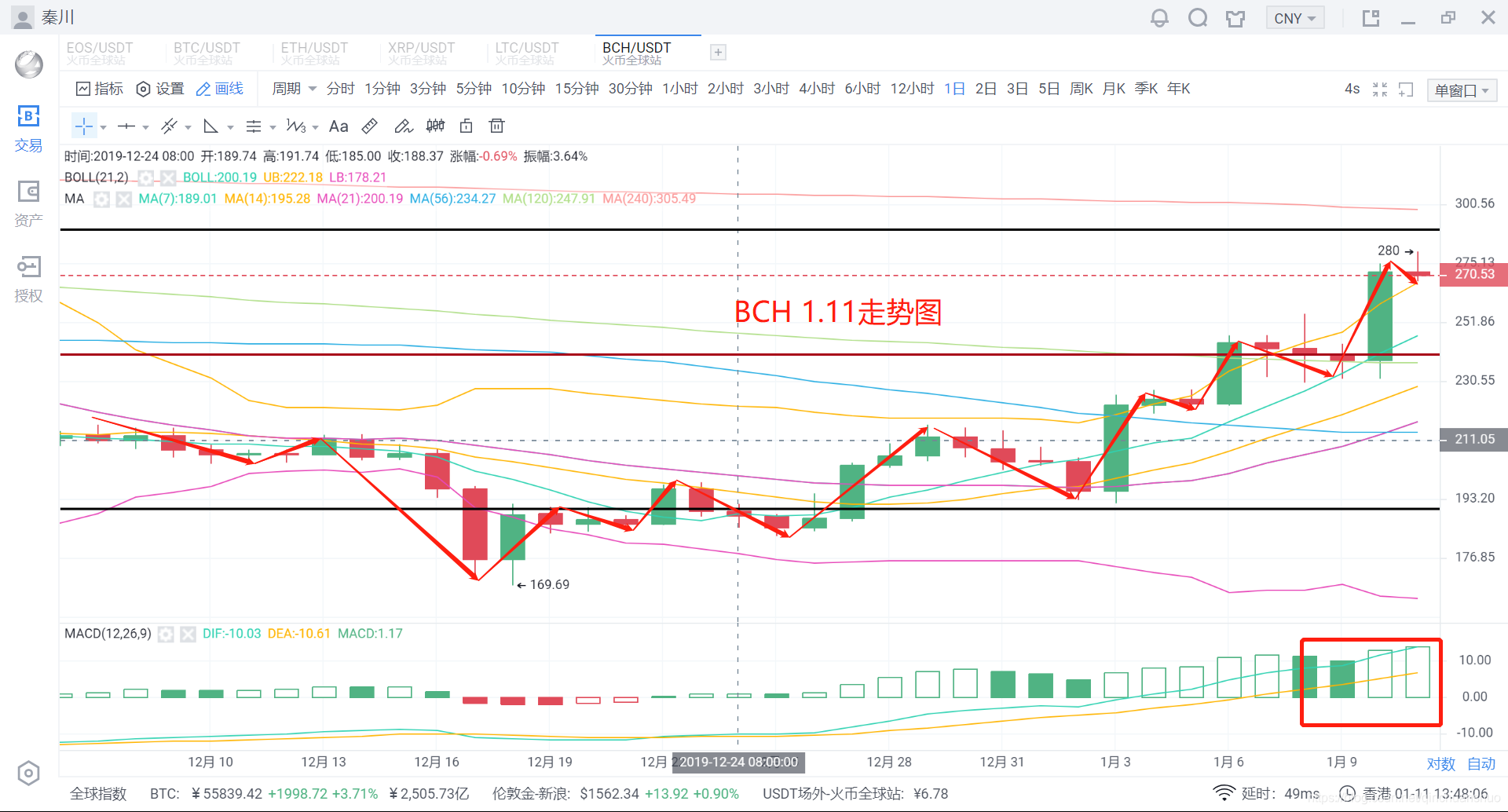The image size is (1508, 812).
Task: Expand Fibonacci tool dropdown arrow
Action: (273, 127)
